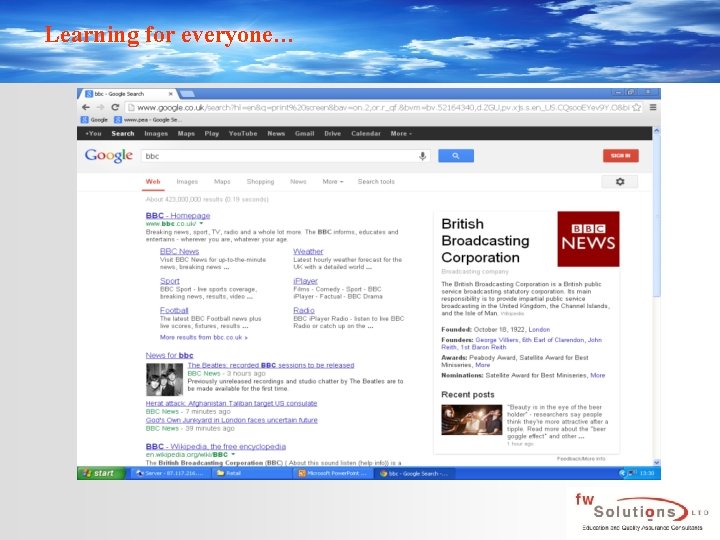Open the Beatles news thumbnail
The height and width of the screenshot is (540, 720).
click(164, 380)
